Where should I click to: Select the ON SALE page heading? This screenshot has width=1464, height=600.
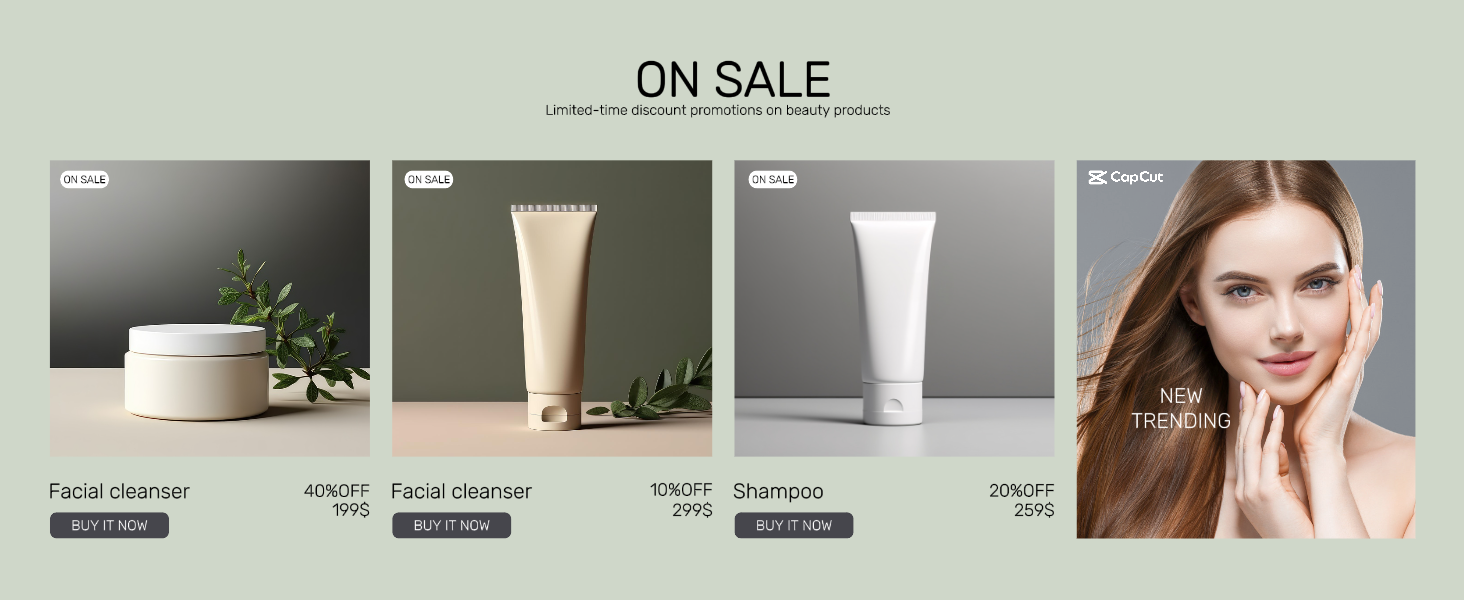[x=733, y=80]
